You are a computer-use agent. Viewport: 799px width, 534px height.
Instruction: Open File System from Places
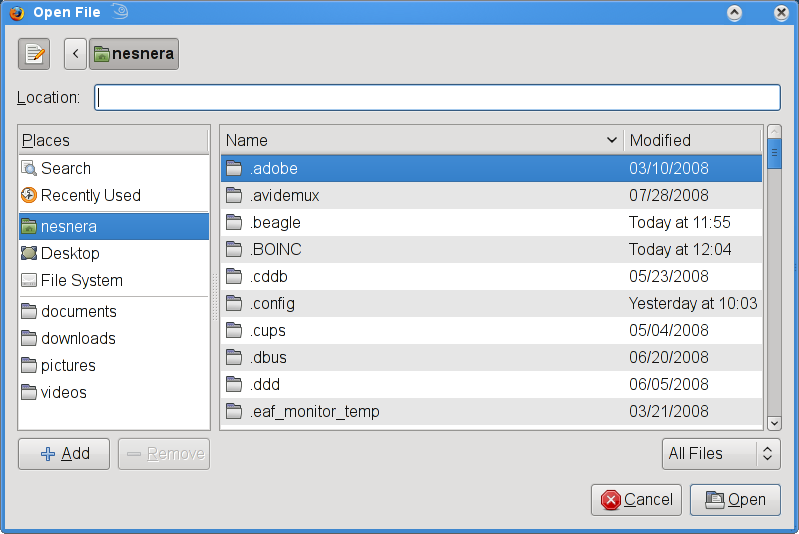tap(82, 281)
